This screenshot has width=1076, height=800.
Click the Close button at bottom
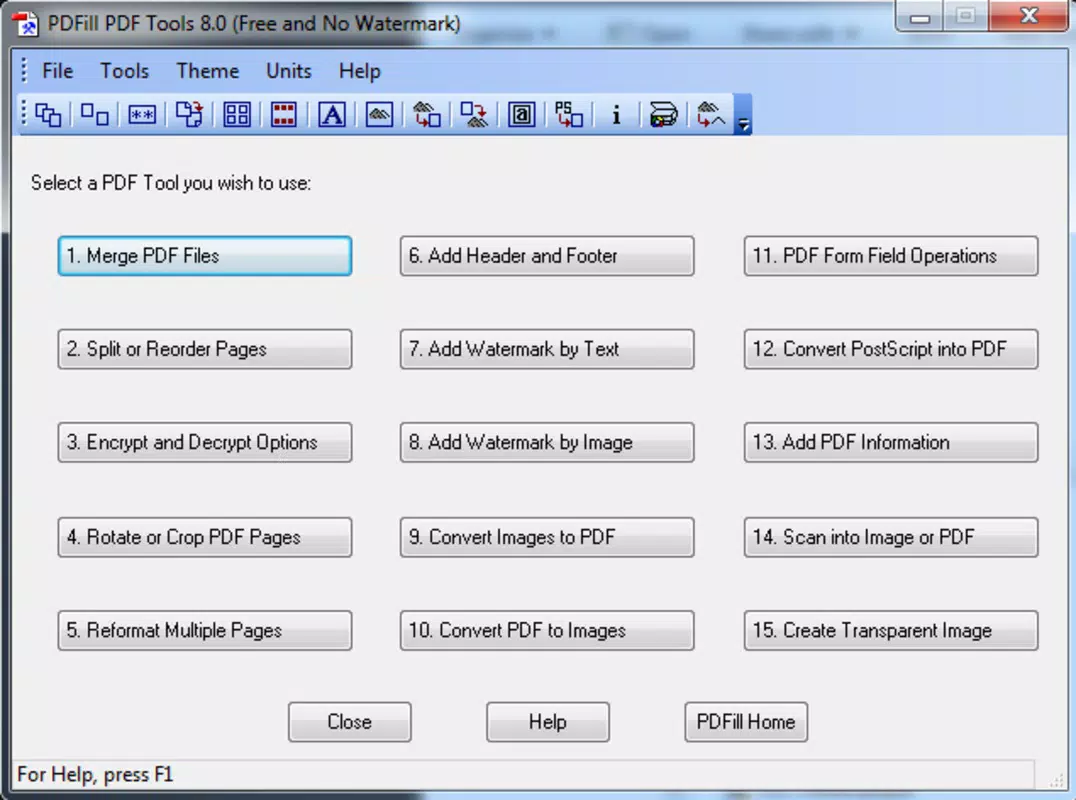(x=350, y=722)
